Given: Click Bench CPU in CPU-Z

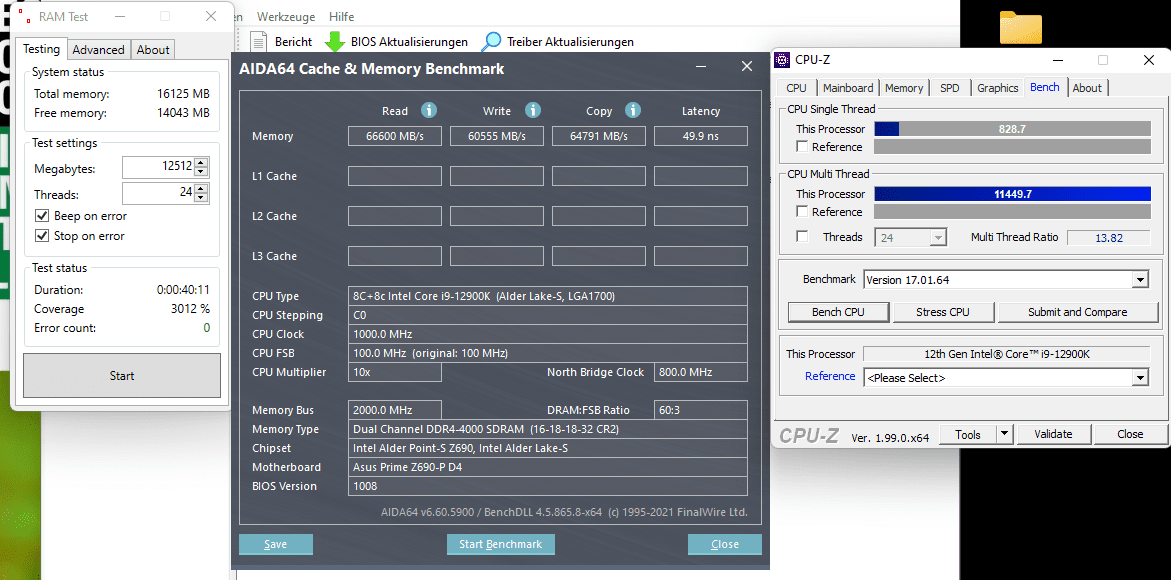Looking at the screenshot, I should click(838, 312).
